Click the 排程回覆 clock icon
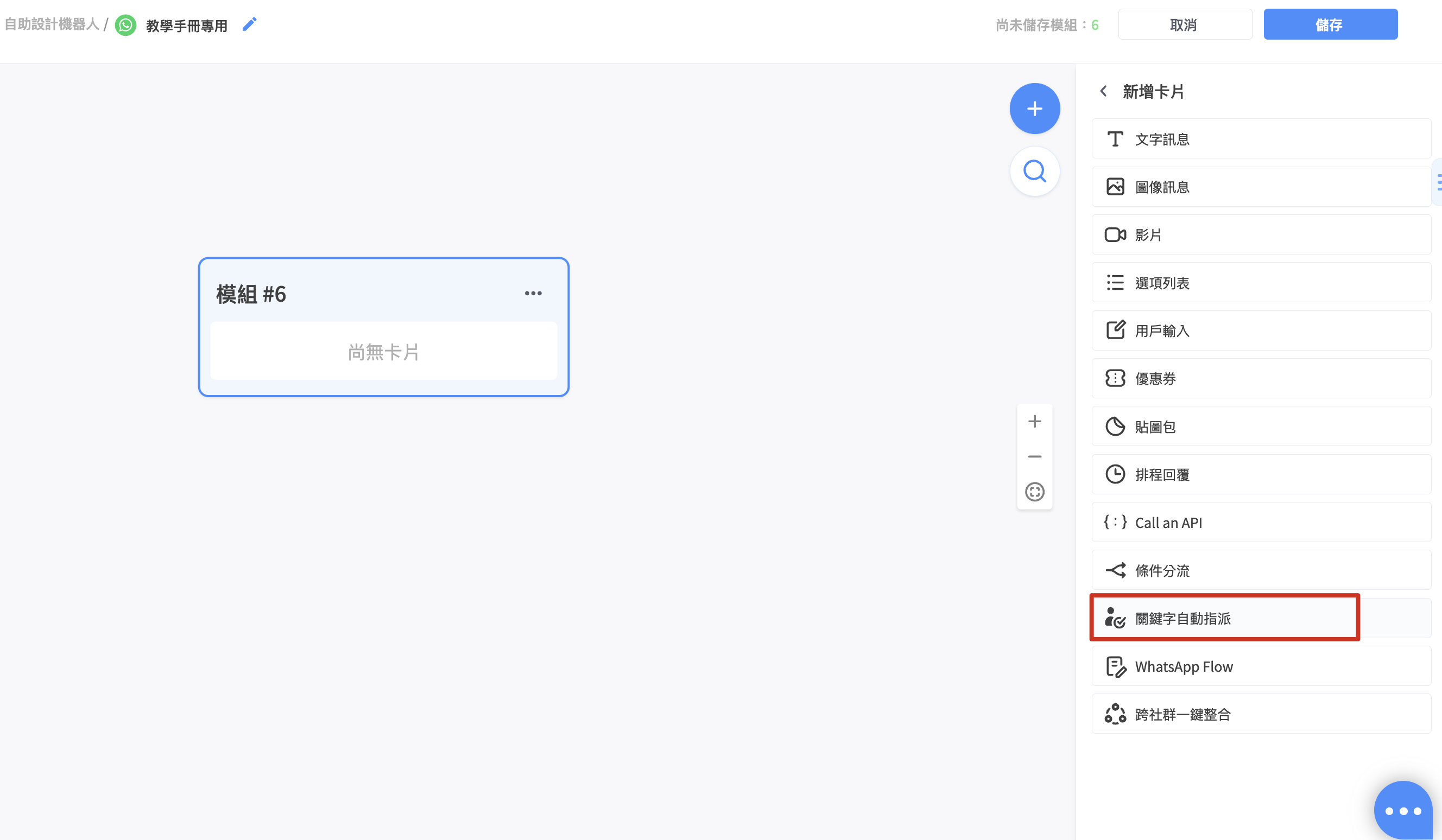The image size is (1442, 840). point(1115,474)
